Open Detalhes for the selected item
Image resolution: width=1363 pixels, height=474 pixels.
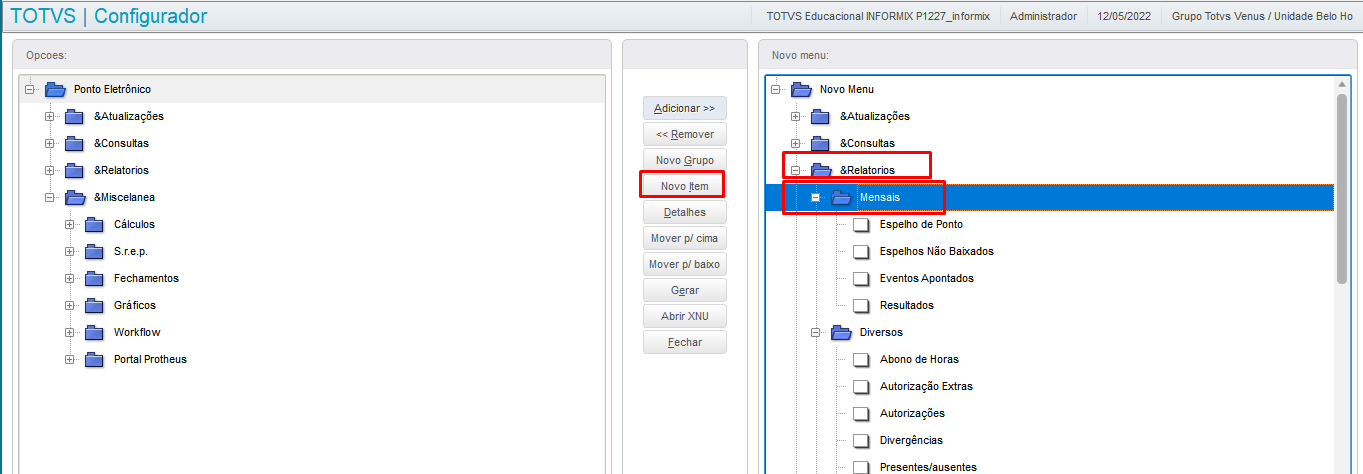[x=685, y=212]
